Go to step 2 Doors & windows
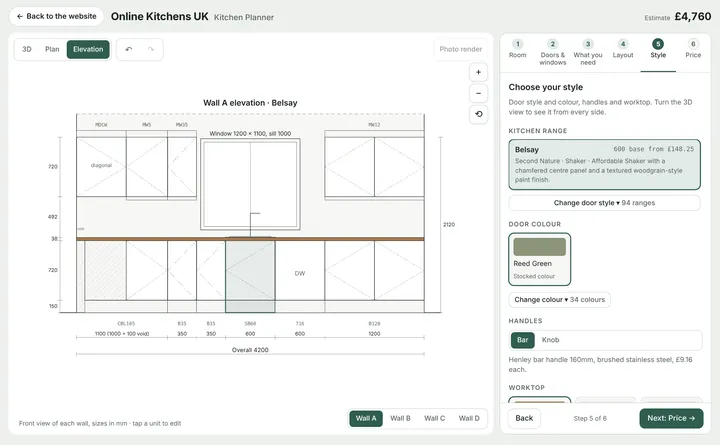This screenshot has width=720, height=445. tap(553, 52)
